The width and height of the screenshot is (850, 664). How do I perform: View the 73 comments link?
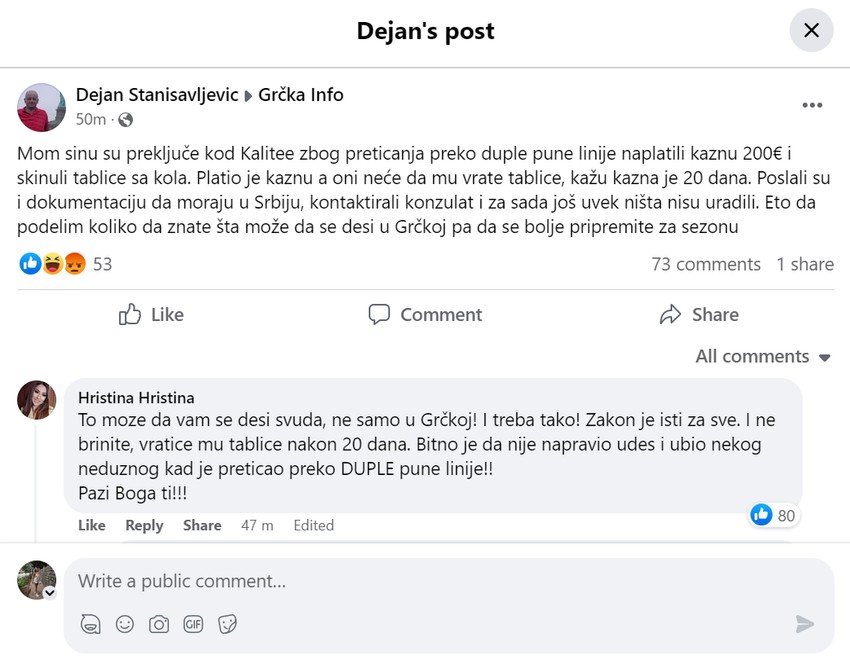pyautogui.click(x=707, y=264)
